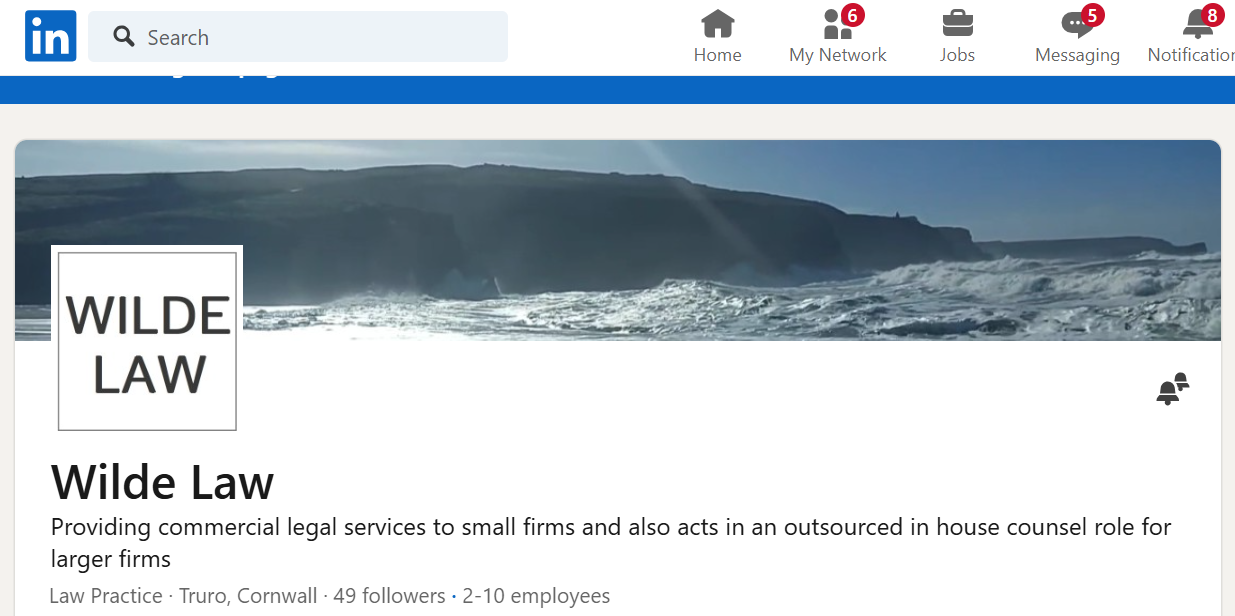1235x616 pixels.
Task: Click the magnifying glass search icon
Action: [x=124, y=37]
